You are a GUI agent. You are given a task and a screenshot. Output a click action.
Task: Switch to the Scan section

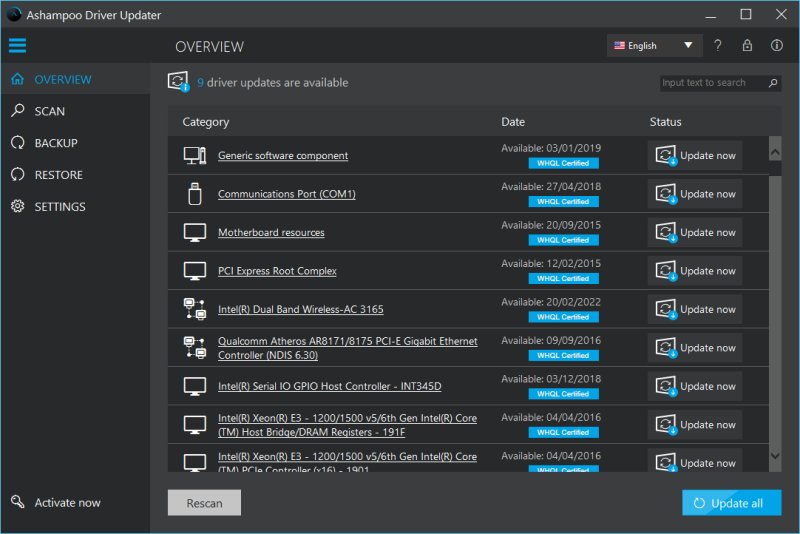(x=49, y=111)
